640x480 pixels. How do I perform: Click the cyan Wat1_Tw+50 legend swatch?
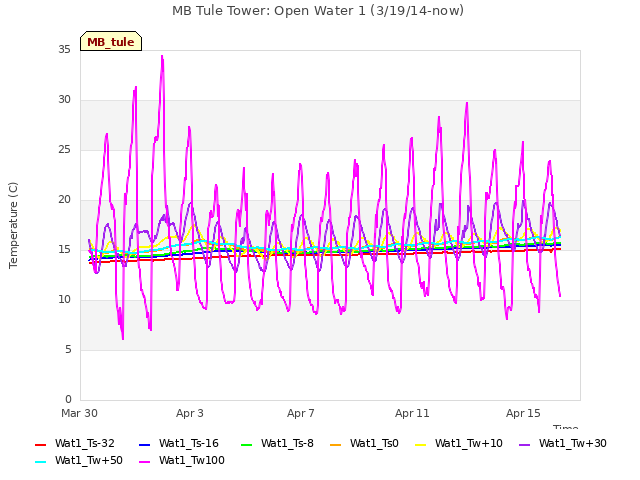click(x=40, y=462)
